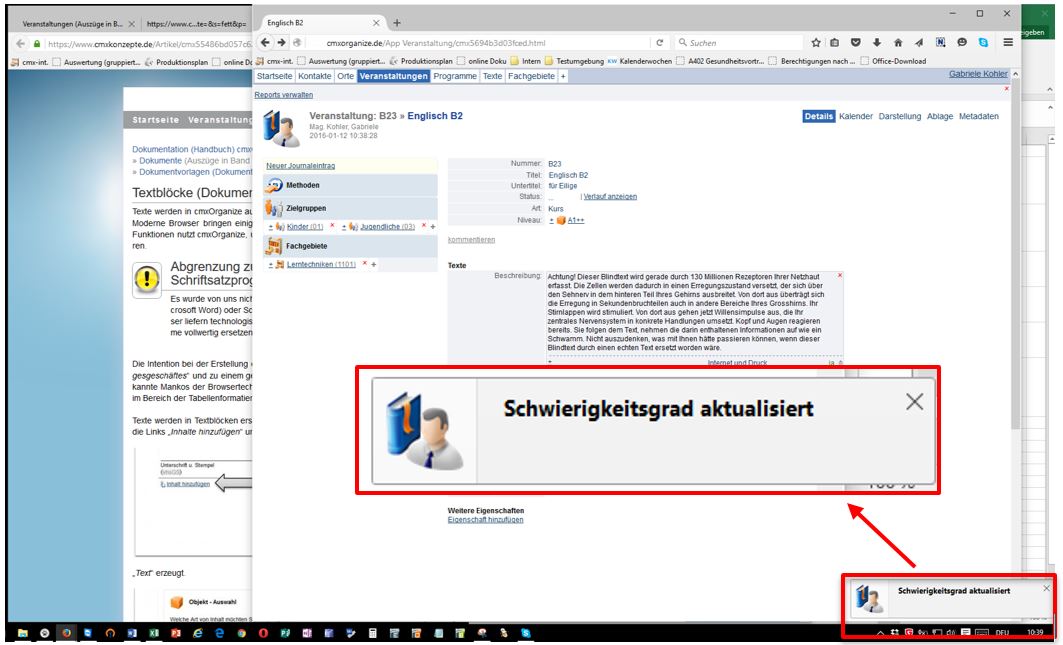The image size is (1063, 645).
Task: Close the small Schwierigkeitsgrad notification toast
Action: 1046,588
